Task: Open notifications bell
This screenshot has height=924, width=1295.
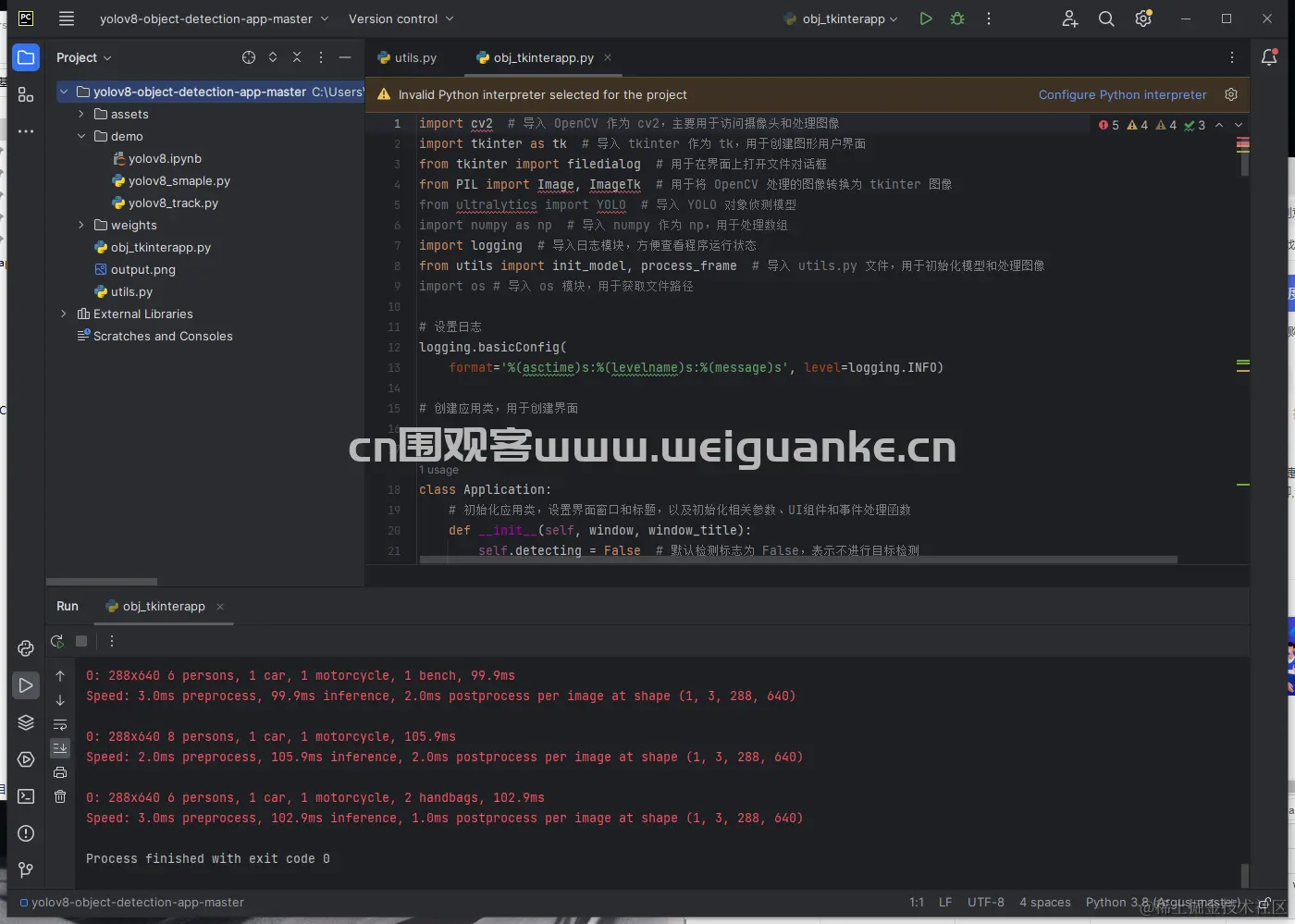Action: (x=1269, y=57)
